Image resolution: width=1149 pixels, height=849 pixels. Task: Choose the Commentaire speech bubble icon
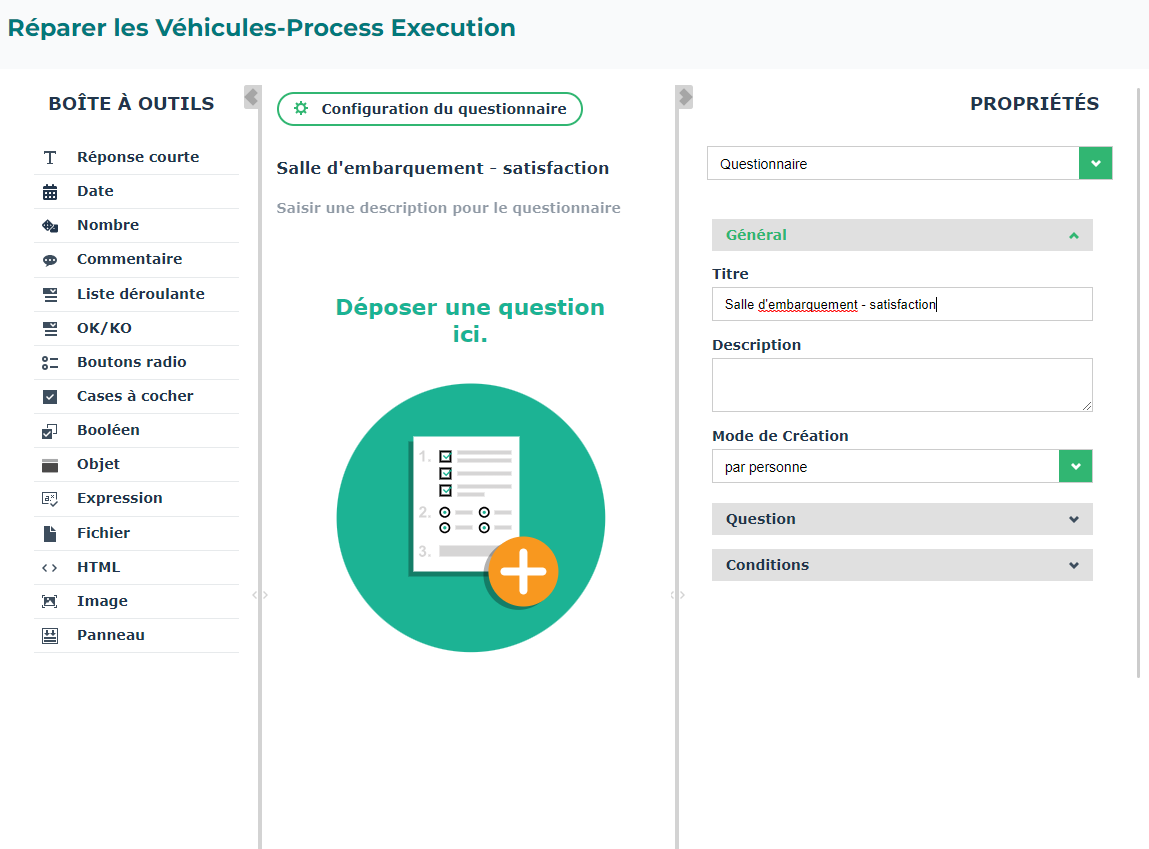50,260
